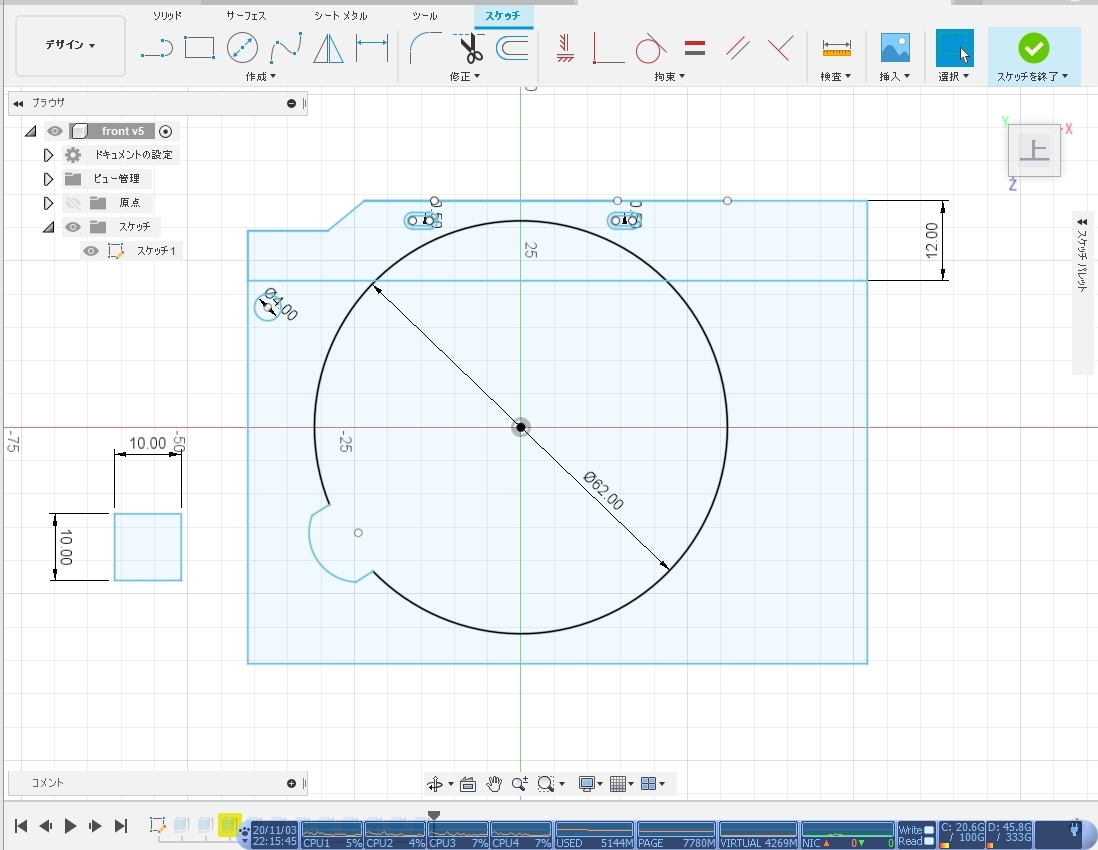Screen dimensions: 1098x850
Task: Click the Insert image icon
Action: pos(894,48)
